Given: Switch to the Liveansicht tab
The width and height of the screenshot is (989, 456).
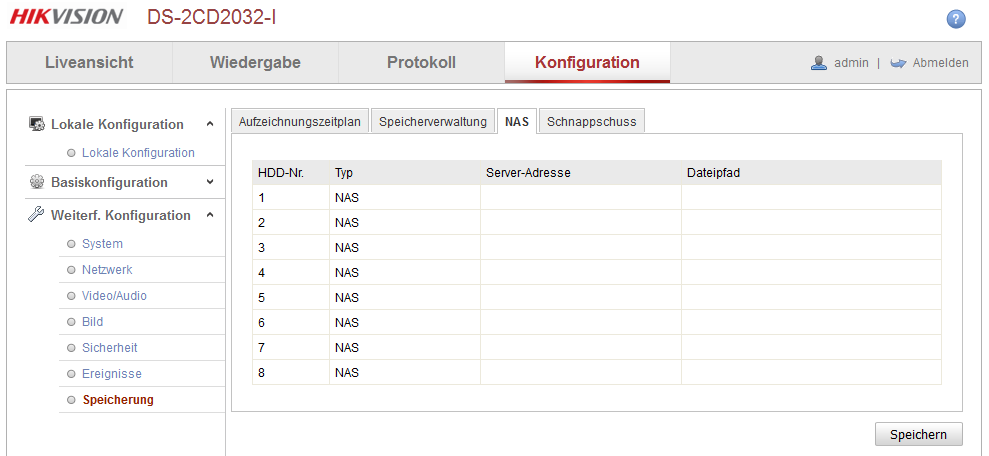Looking at the screenshot, I should coord(89,62).
